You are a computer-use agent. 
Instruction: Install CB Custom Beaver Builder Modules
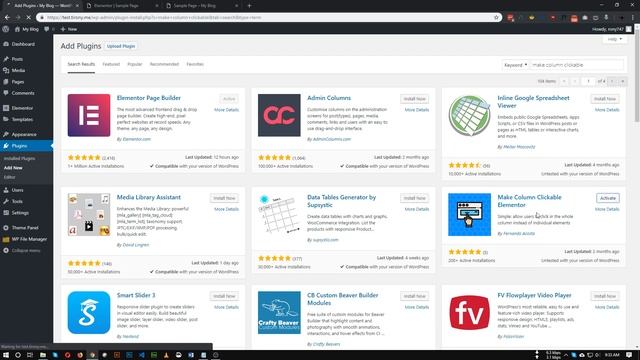tap(414, 296)
